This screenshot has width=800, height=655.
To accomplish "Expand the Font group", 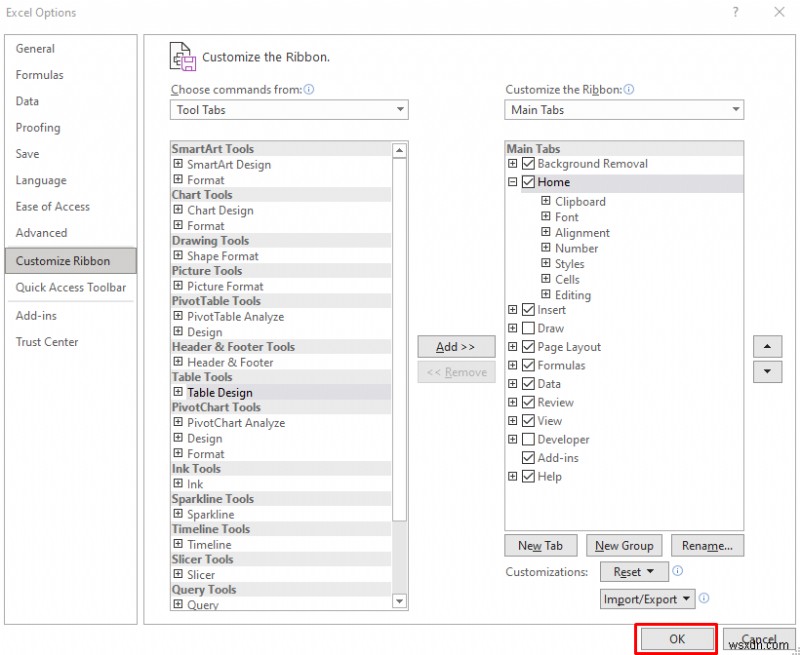I will pos(545,216).
